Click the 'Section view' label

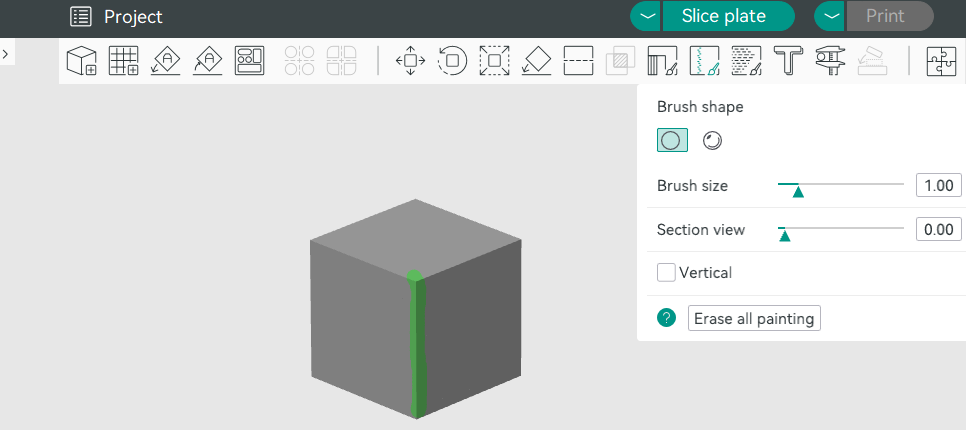701,230
